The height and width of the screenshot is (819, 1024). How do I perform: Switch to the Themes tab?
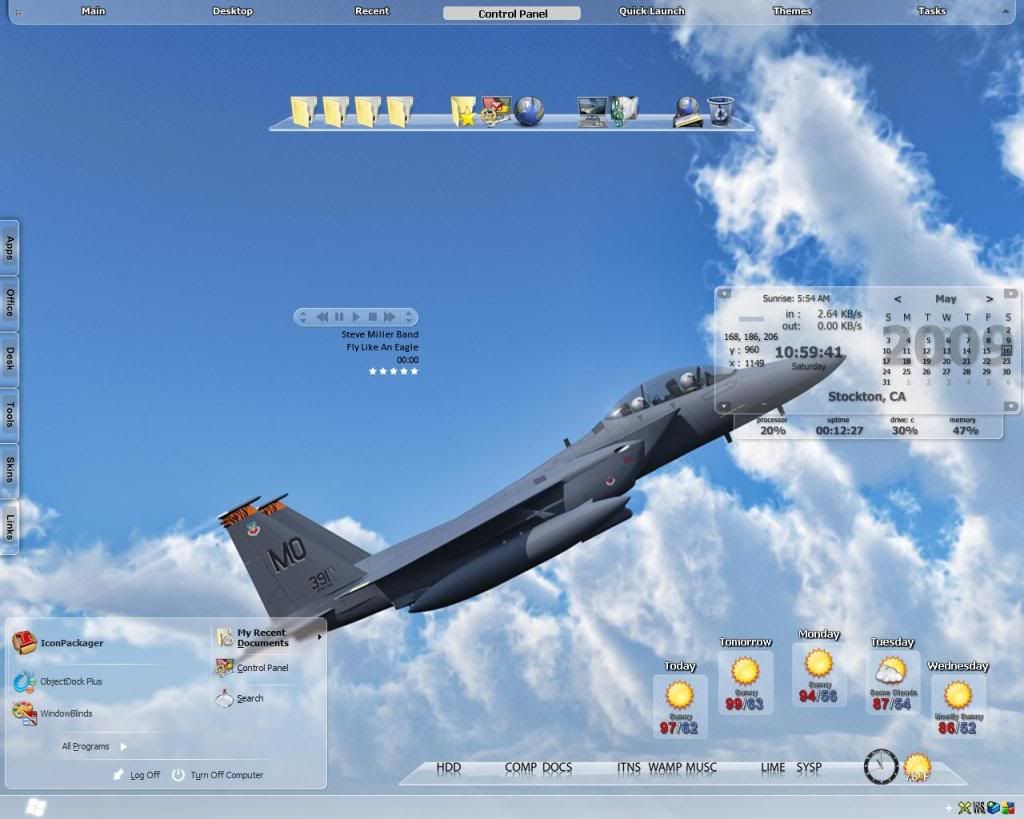792,11
